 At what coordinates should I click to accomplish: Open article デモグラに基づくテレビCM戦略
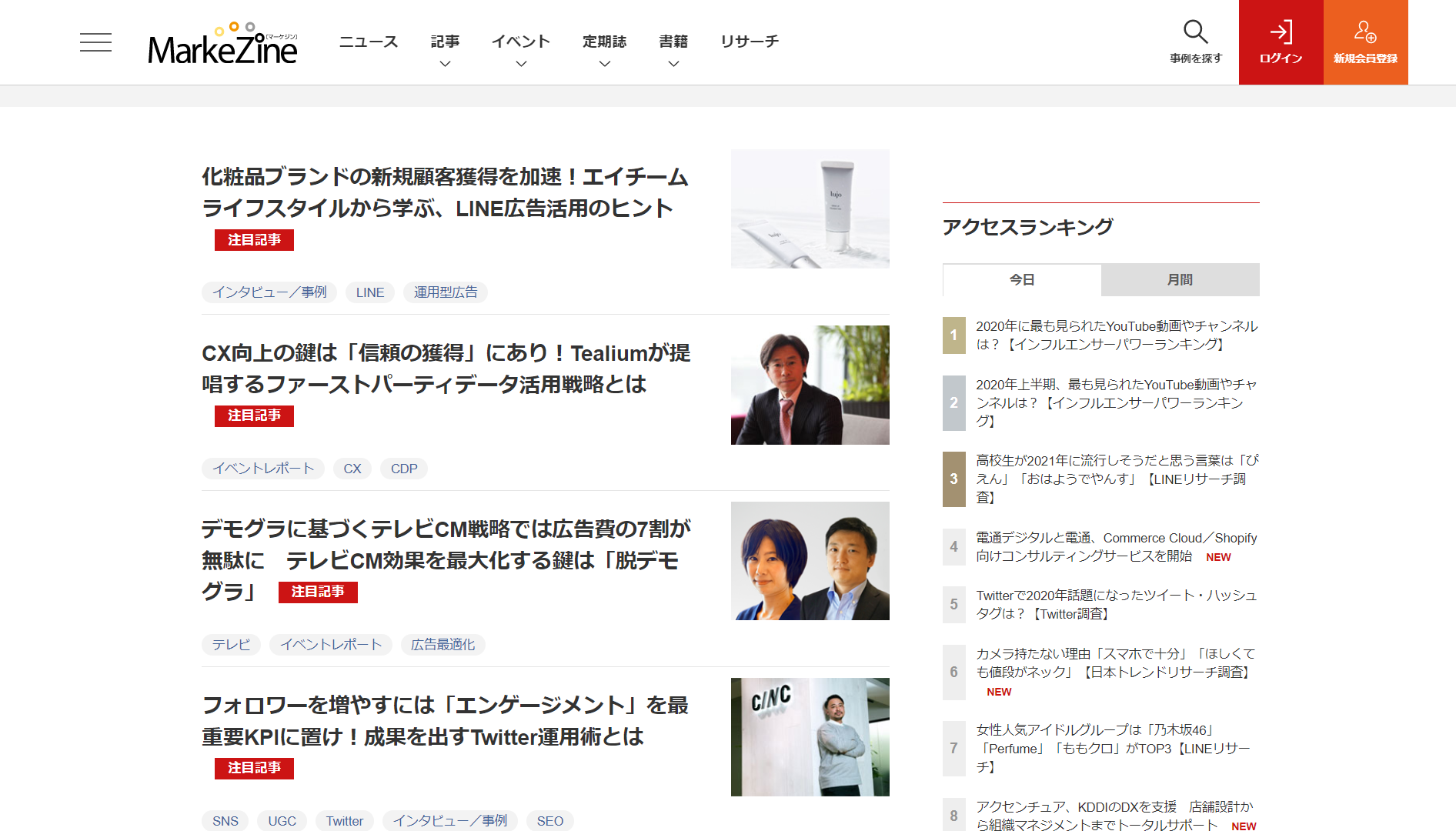(x=446, y=560)
